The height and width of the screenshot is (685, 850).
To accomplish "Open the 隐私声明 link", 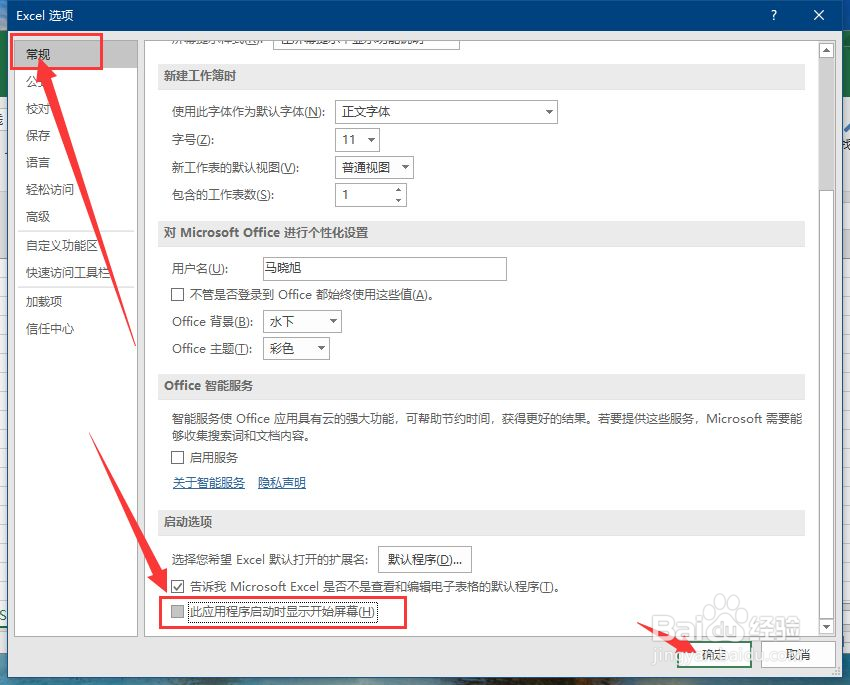I will point(282,482).
